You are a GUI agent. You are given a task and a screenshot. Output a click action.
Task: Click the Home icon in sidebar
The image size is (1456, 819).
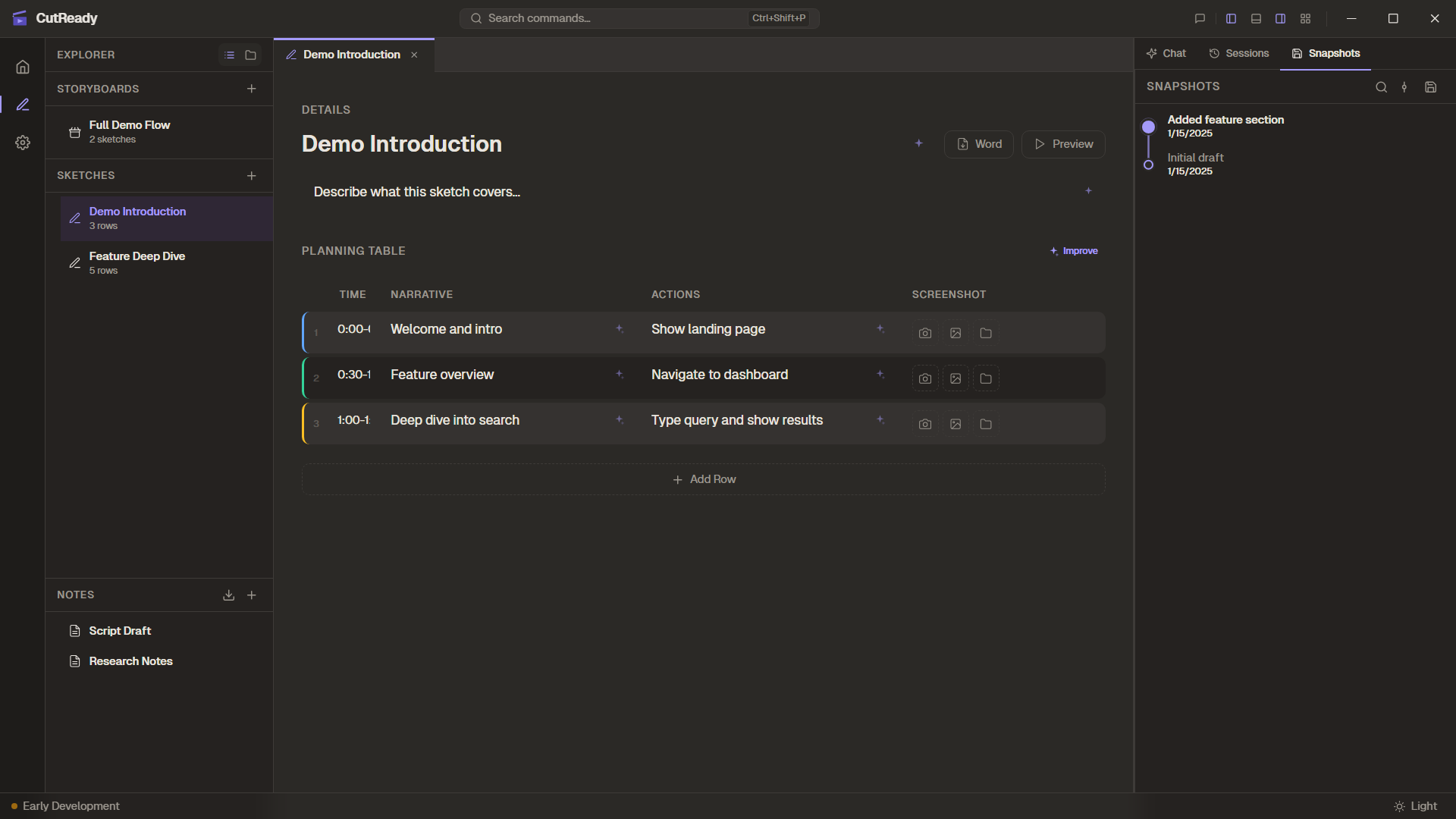23,67
